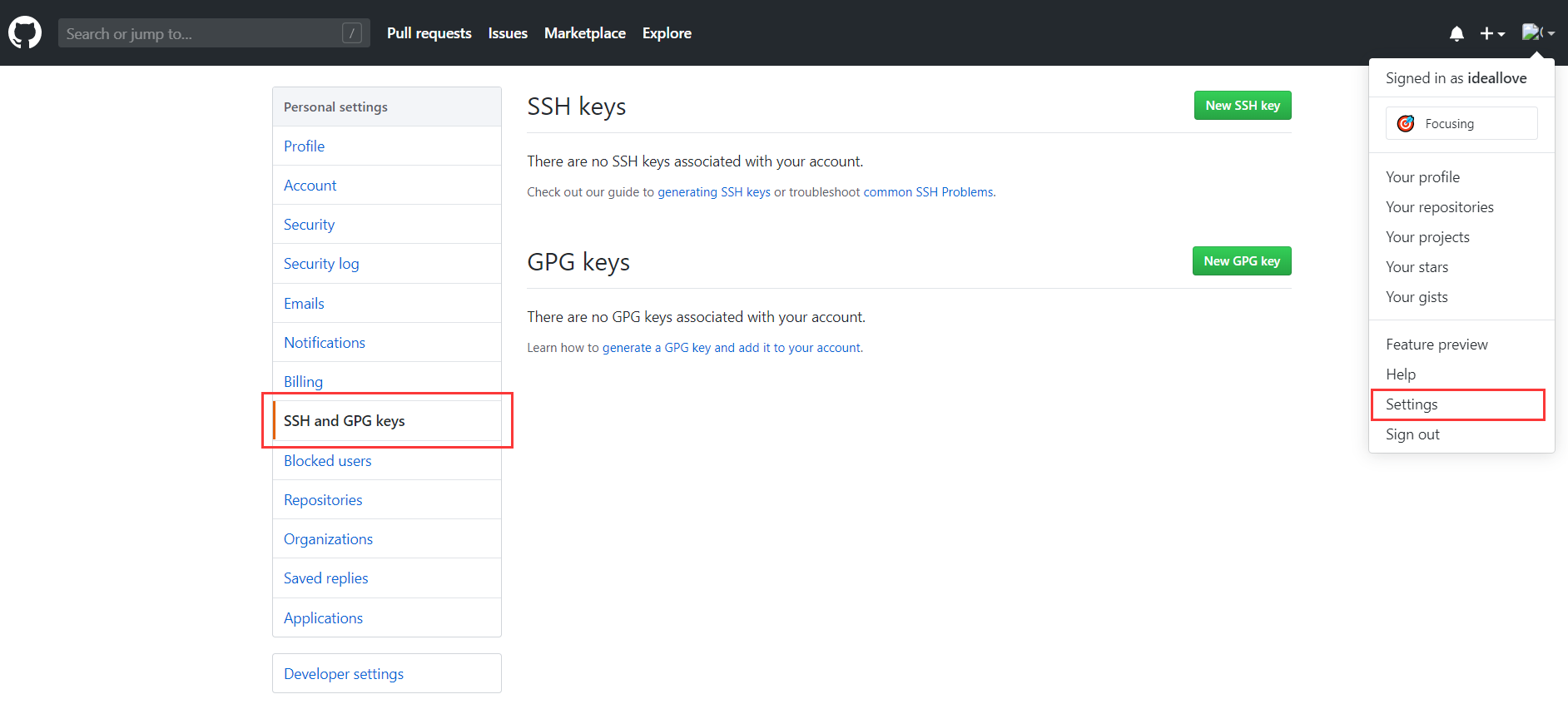Image resolution: width=1568 pixels, height=714 pixels.
Task: Select Security log in settings sidebar
Action: click(321, 264)
